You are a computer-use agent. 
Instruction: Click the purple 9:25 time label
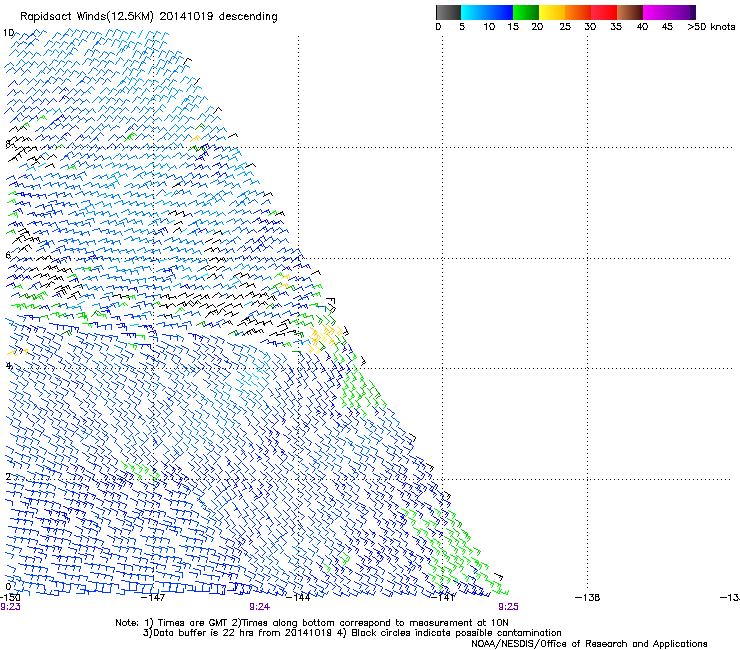(x=508, y=607)
